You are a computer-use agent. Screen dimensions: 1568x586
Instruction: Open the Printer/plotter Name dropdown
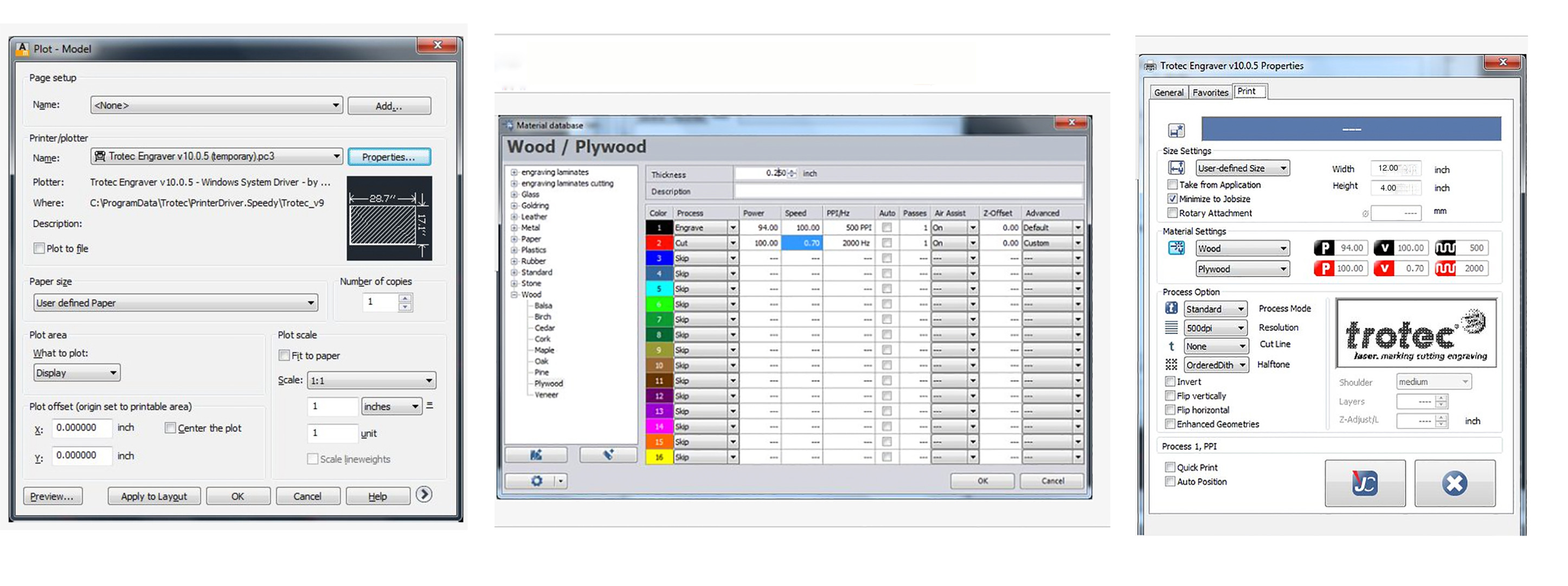pyautogui.click(x=217, y=156)
